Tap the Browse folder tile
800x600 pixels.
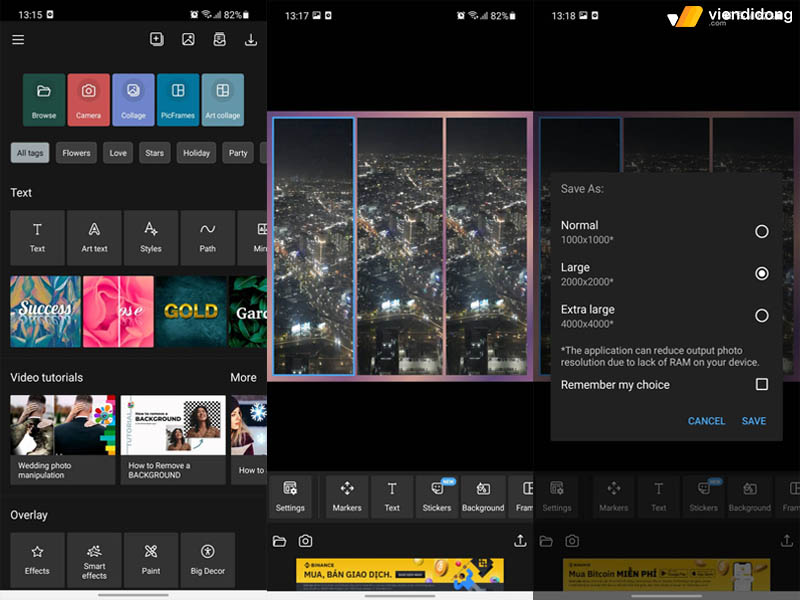(44, 99)
